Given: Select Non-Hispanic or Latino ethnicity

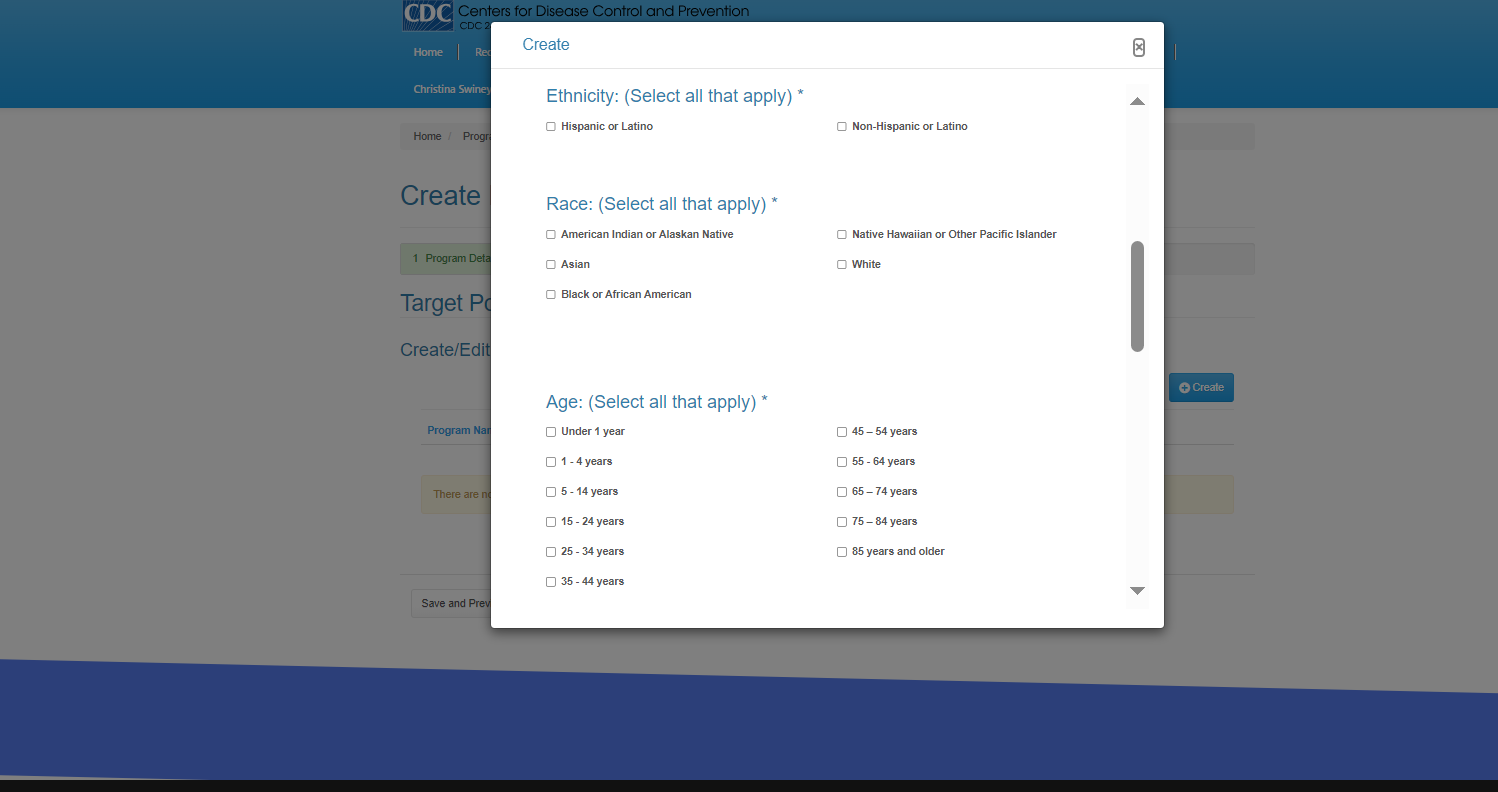Looking at the screenshot, I should coord(842,127).
